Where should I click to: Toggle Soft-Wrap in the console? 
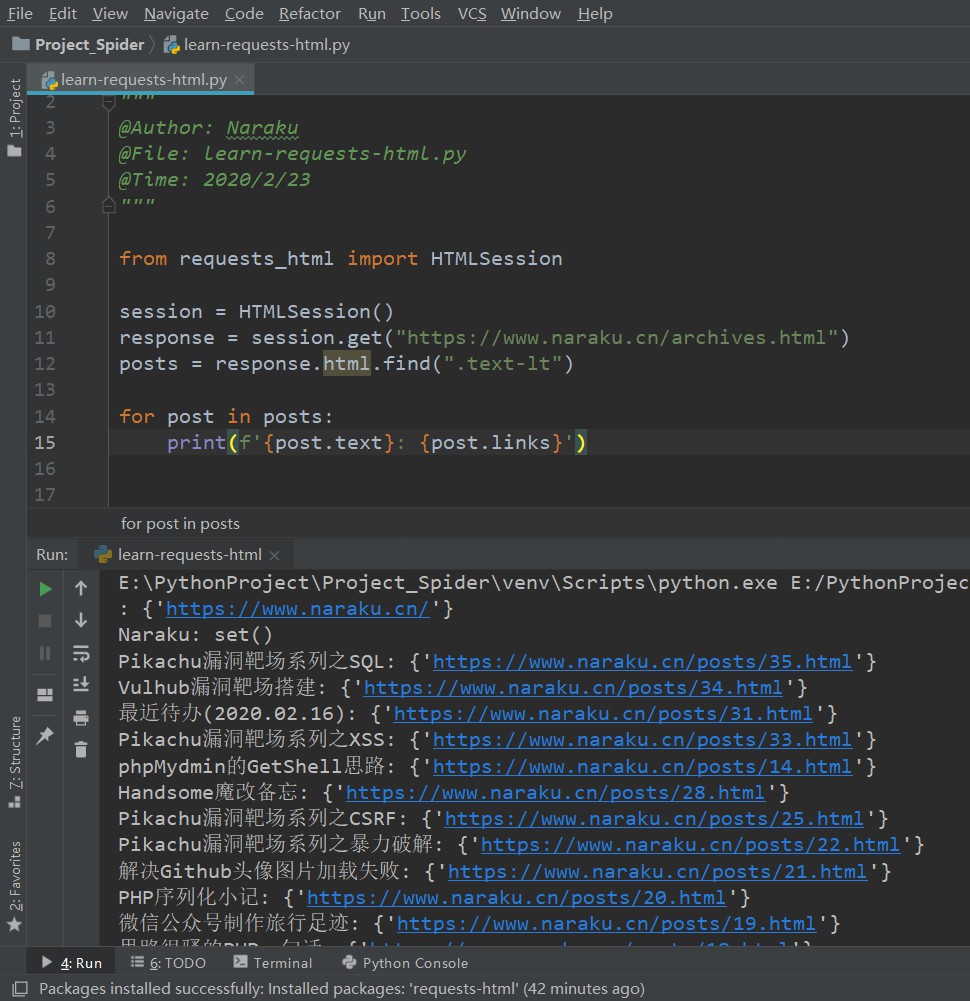point(81,653)
